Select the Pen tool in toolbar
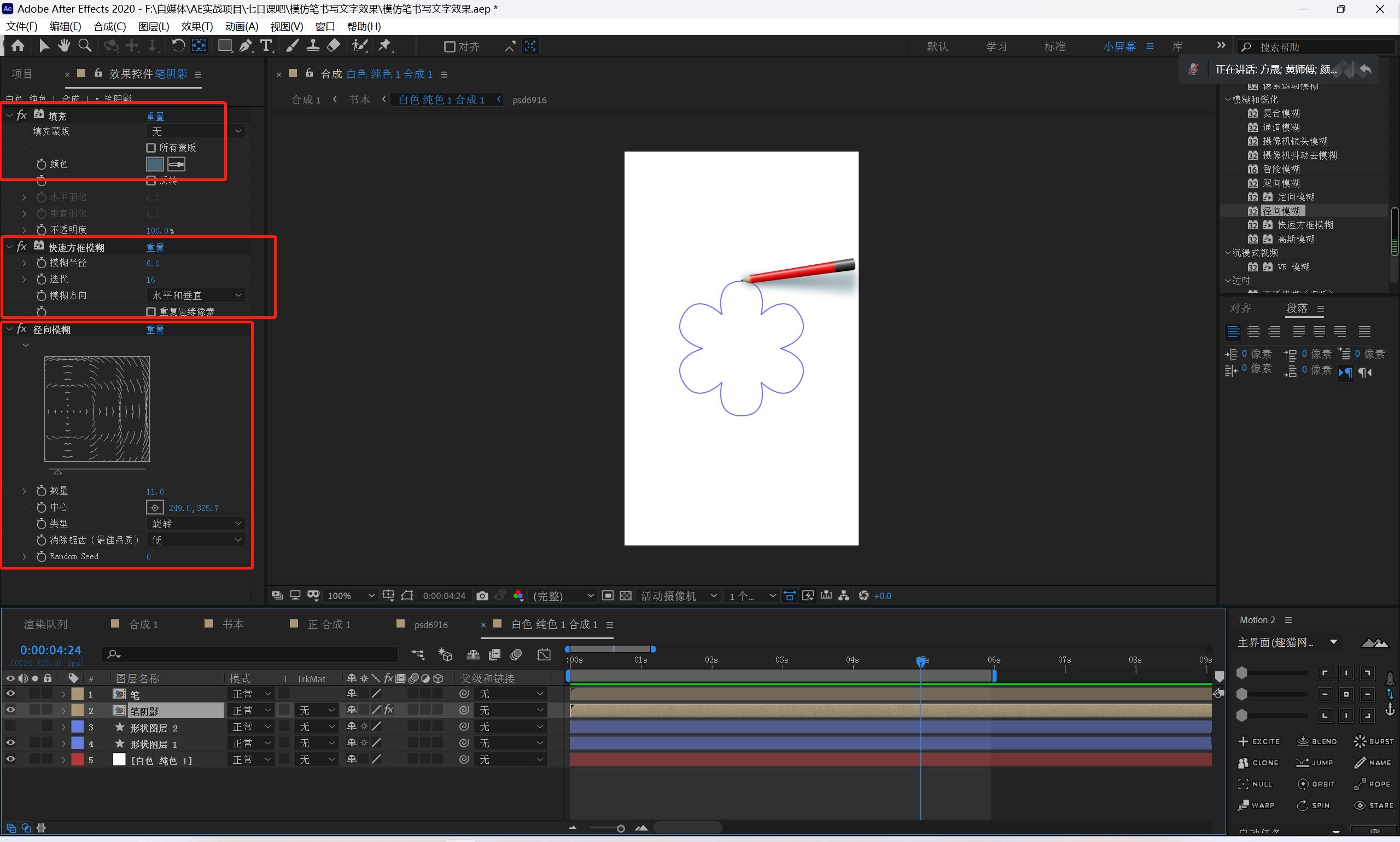Viewport: 1400px width, 842px height. [246, 46]
